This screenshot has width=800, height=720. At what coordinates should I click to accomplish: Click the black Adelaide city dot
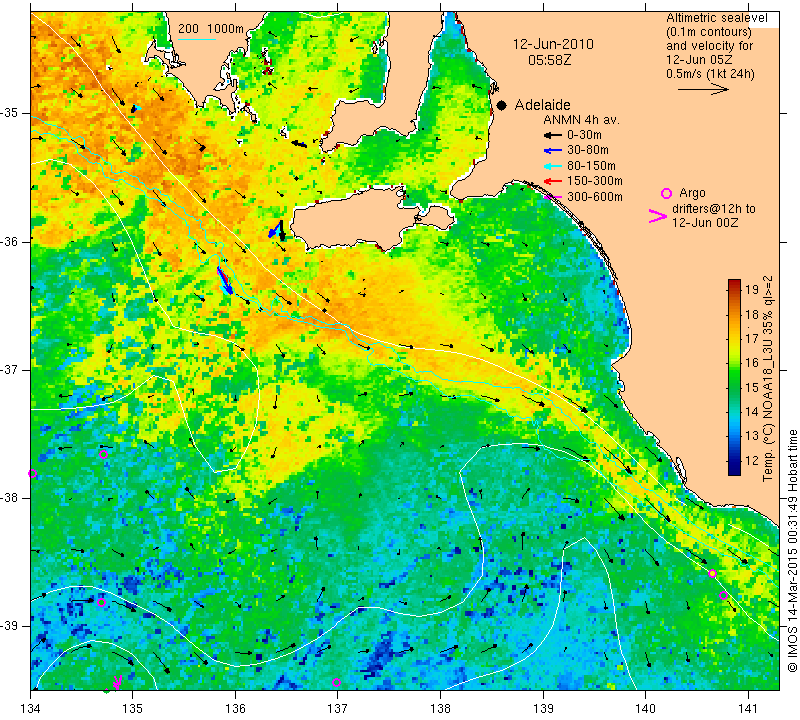tap(502, 105)
